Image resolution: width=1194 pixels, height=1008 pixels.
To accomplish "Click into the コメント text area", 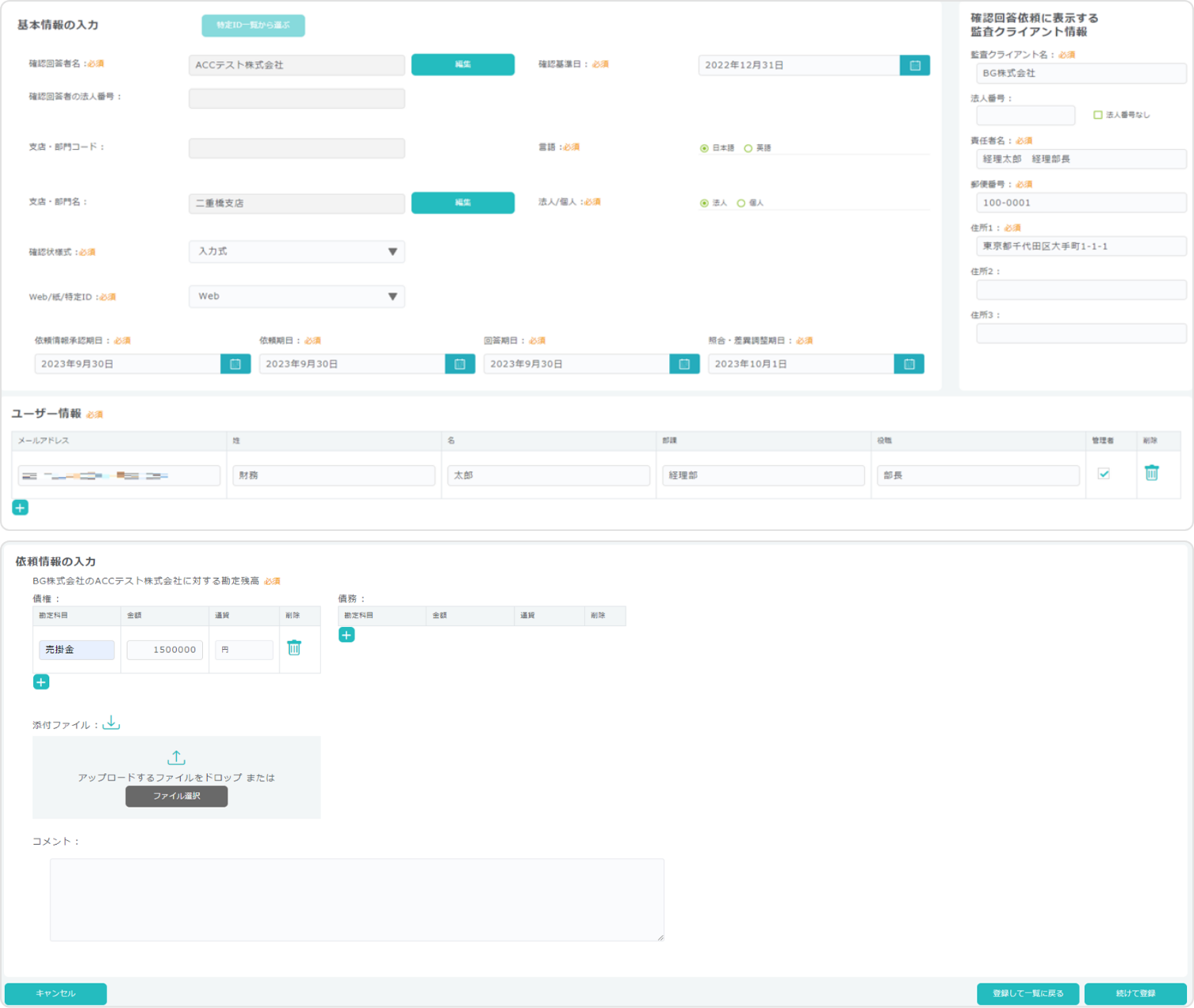I will pos(357,899).
